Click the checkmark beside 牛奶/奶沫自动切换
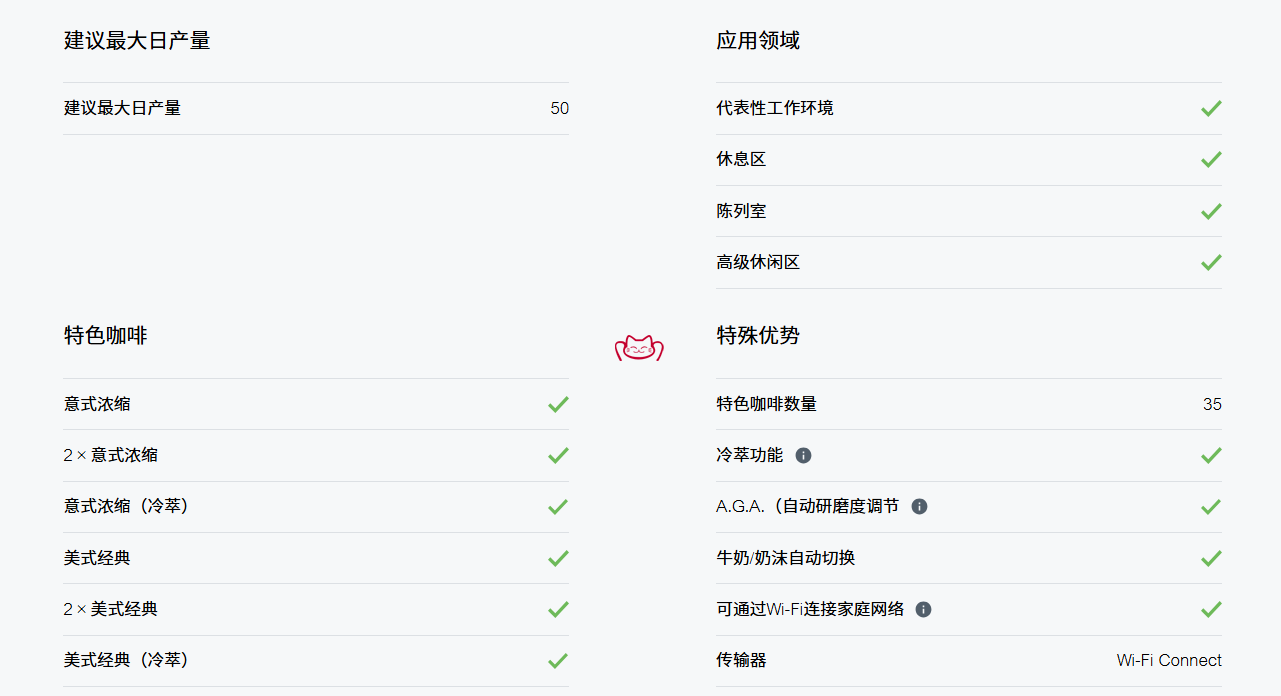 (1211, 558)
